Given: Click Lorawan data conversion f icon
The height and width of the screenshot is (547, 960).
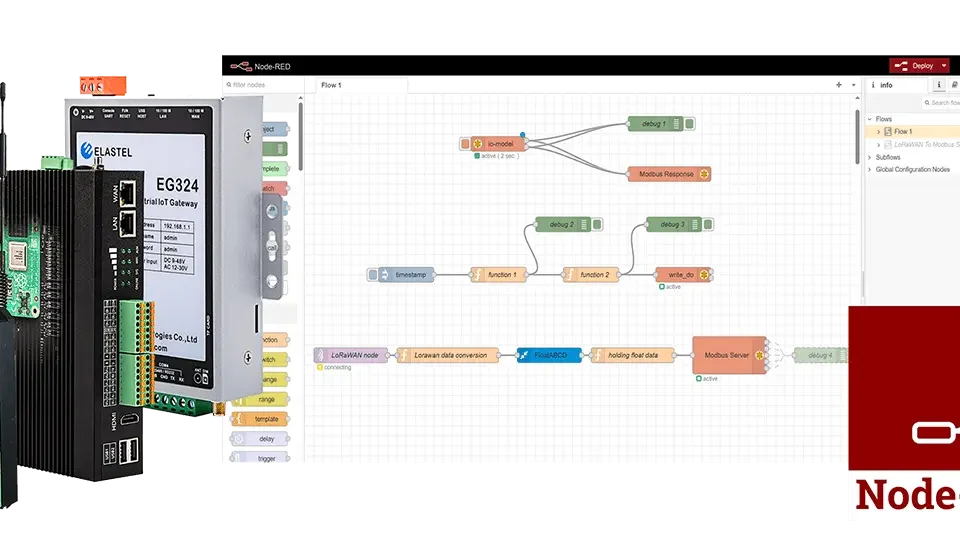Looking at the screenshot, I should (403, 355).
